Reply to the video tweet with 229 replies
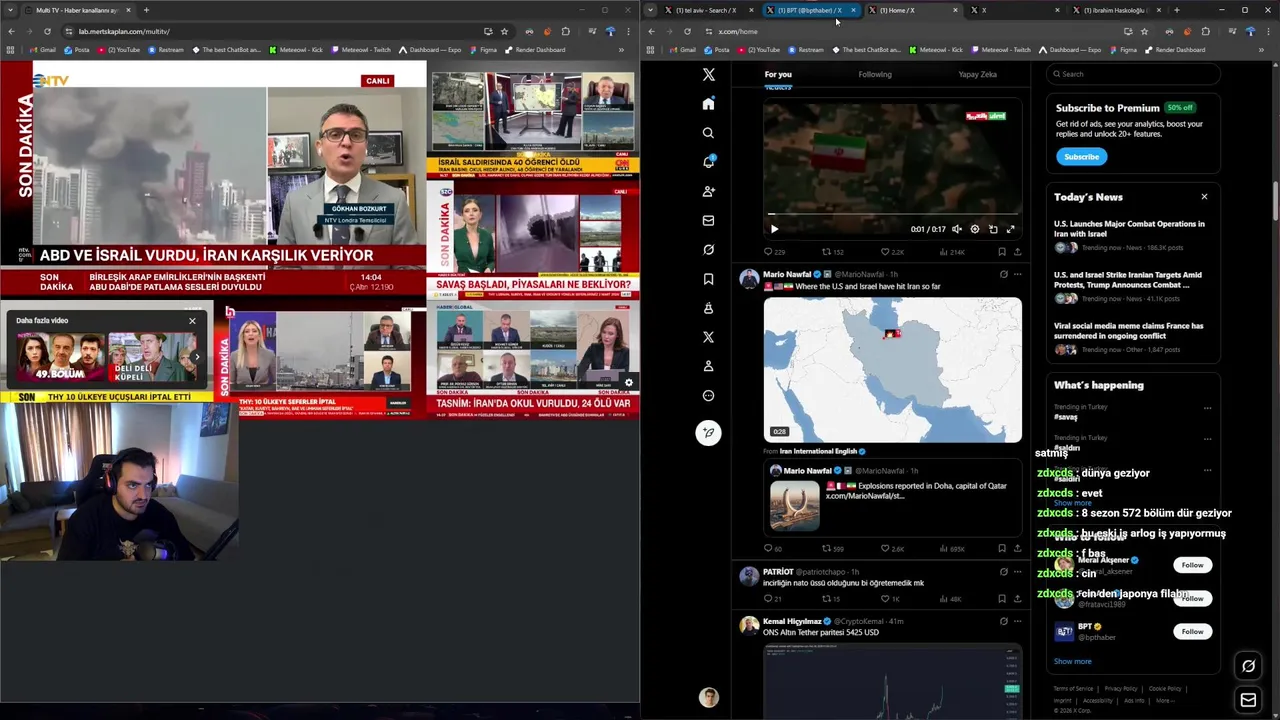 [x=774, y=252]
